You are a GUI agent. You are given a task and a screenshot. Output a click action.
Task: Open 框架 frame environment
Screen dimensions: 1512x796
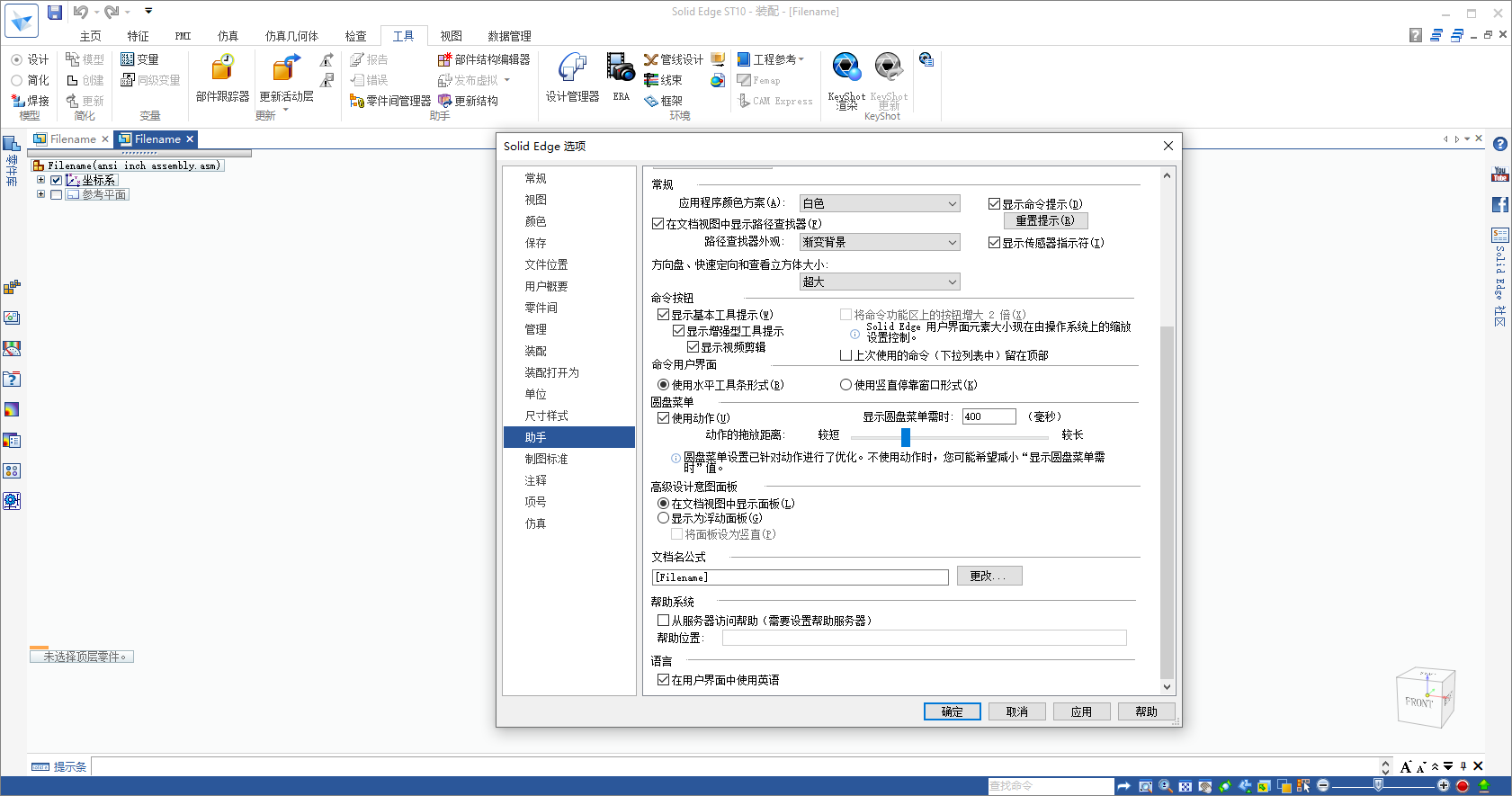pos(663,101)
